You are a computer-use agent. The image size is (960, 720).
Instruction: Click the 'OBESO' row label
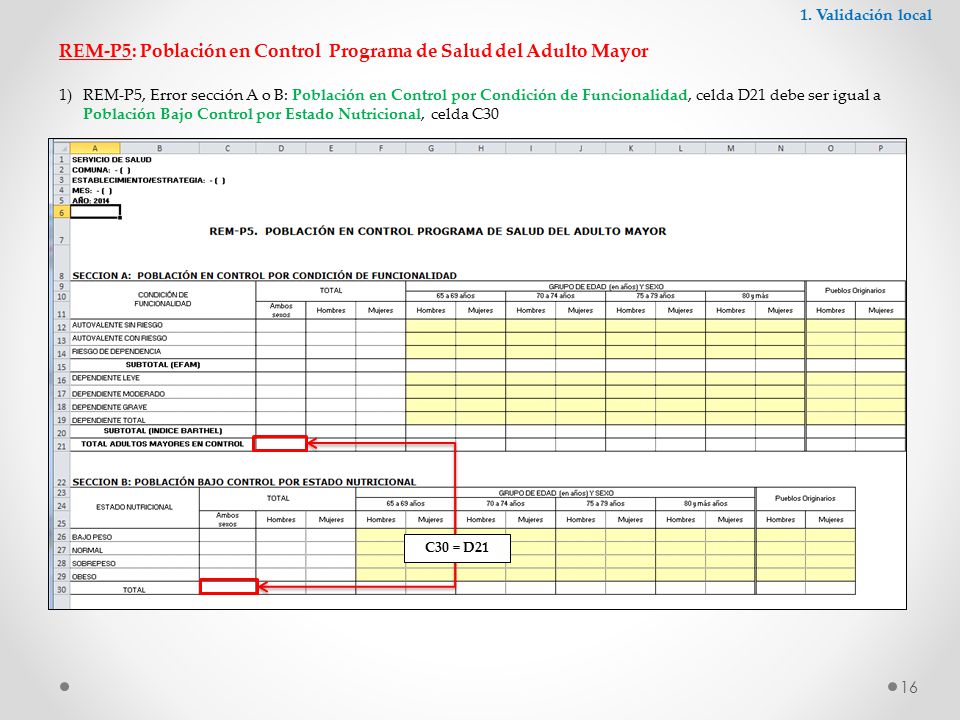[84, 577]
